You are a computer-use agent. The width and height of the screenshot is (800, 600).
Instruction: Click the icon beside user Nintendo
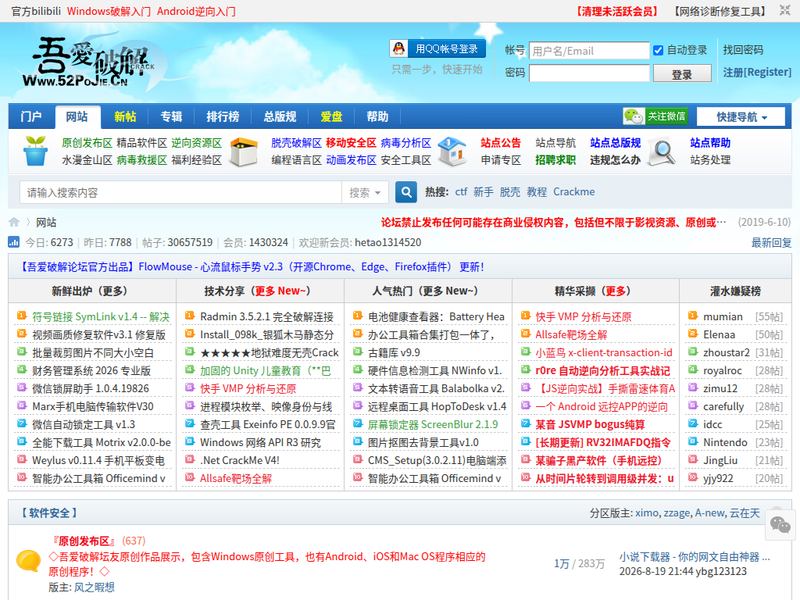point(693,442)
